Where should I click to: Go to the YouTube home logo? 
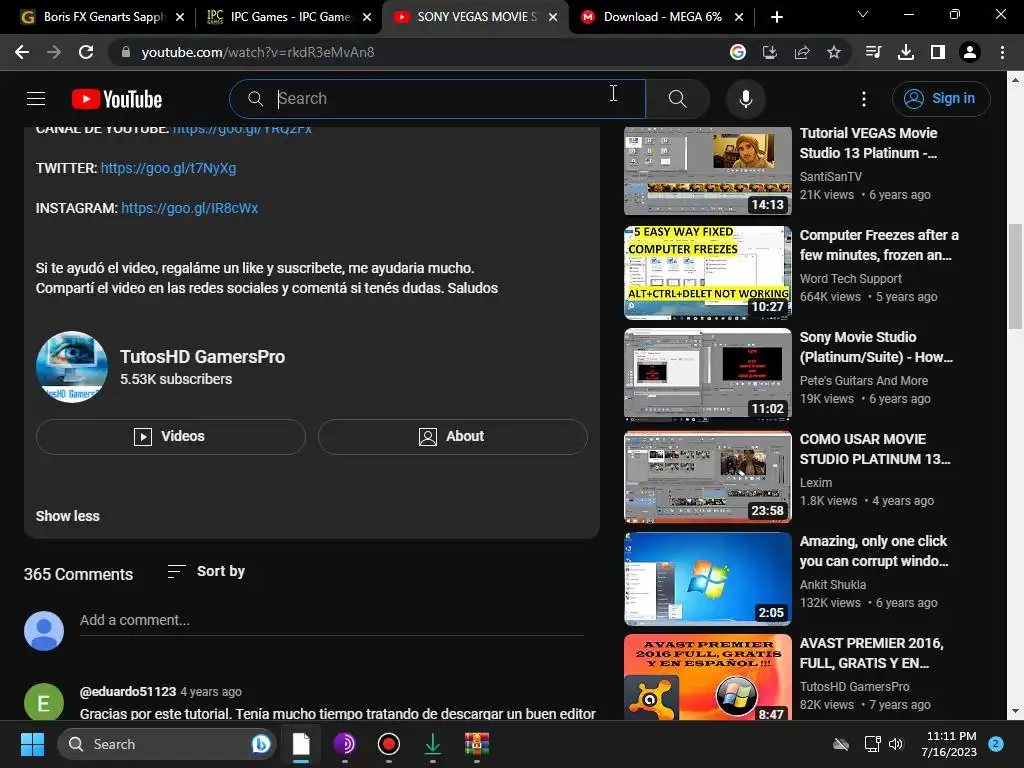click(117, 99)
